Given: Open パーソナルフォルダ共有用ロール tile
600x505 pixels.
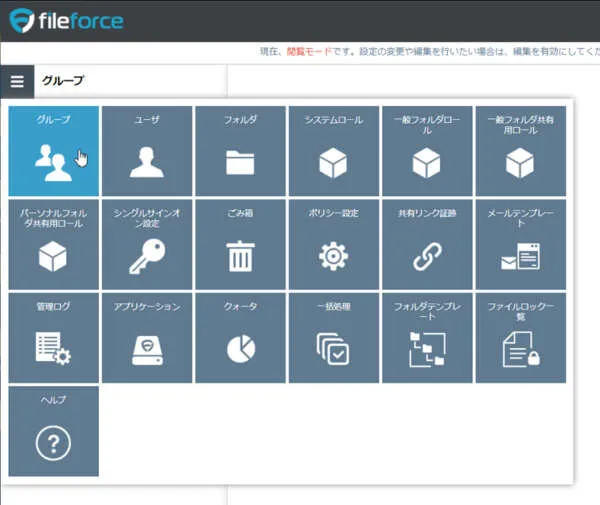Looking at the screenshot, I should 53,245.
